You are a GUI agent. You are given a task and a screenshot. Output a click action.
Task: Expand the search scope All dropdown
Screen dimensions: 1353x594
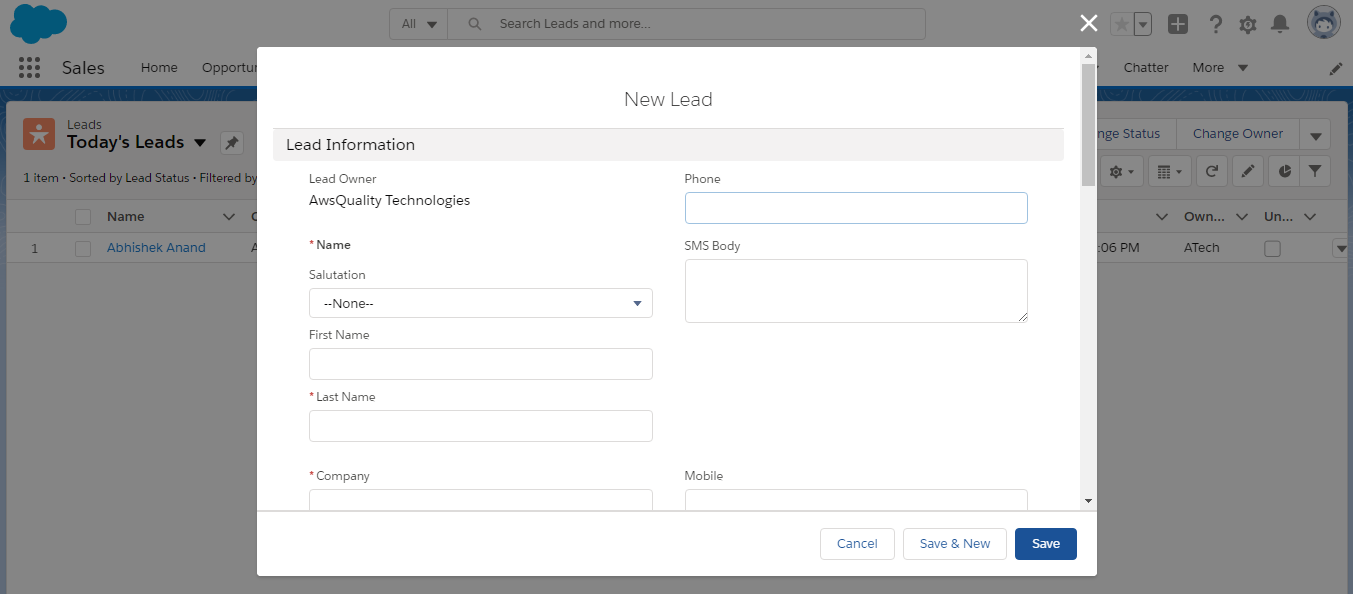[x=419, y=24]
